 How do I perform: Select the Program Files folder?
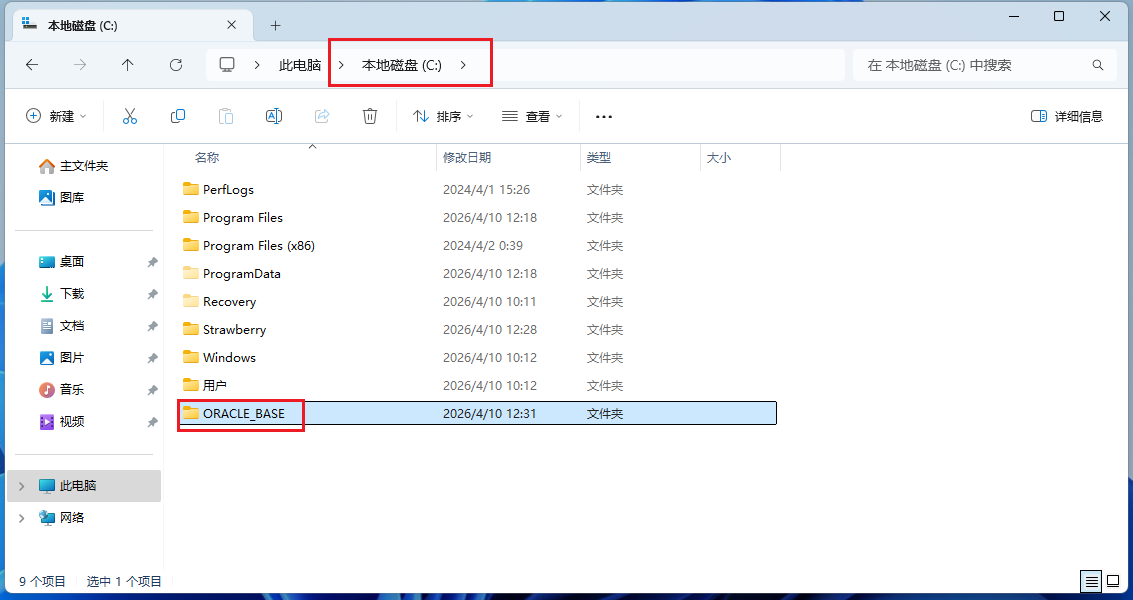pos(242,218)
